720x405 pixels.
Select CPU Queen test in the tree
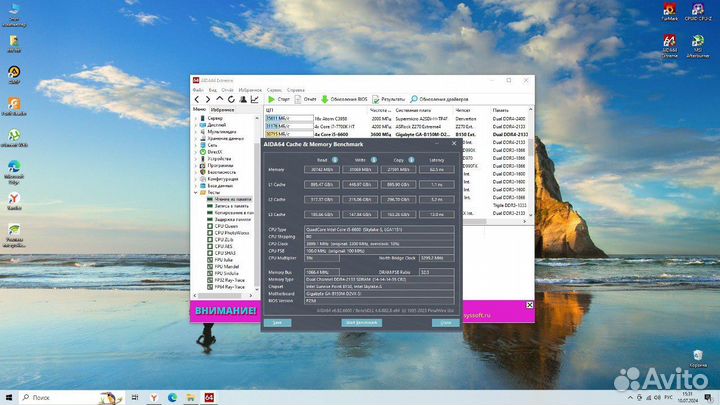click(226, 226)
